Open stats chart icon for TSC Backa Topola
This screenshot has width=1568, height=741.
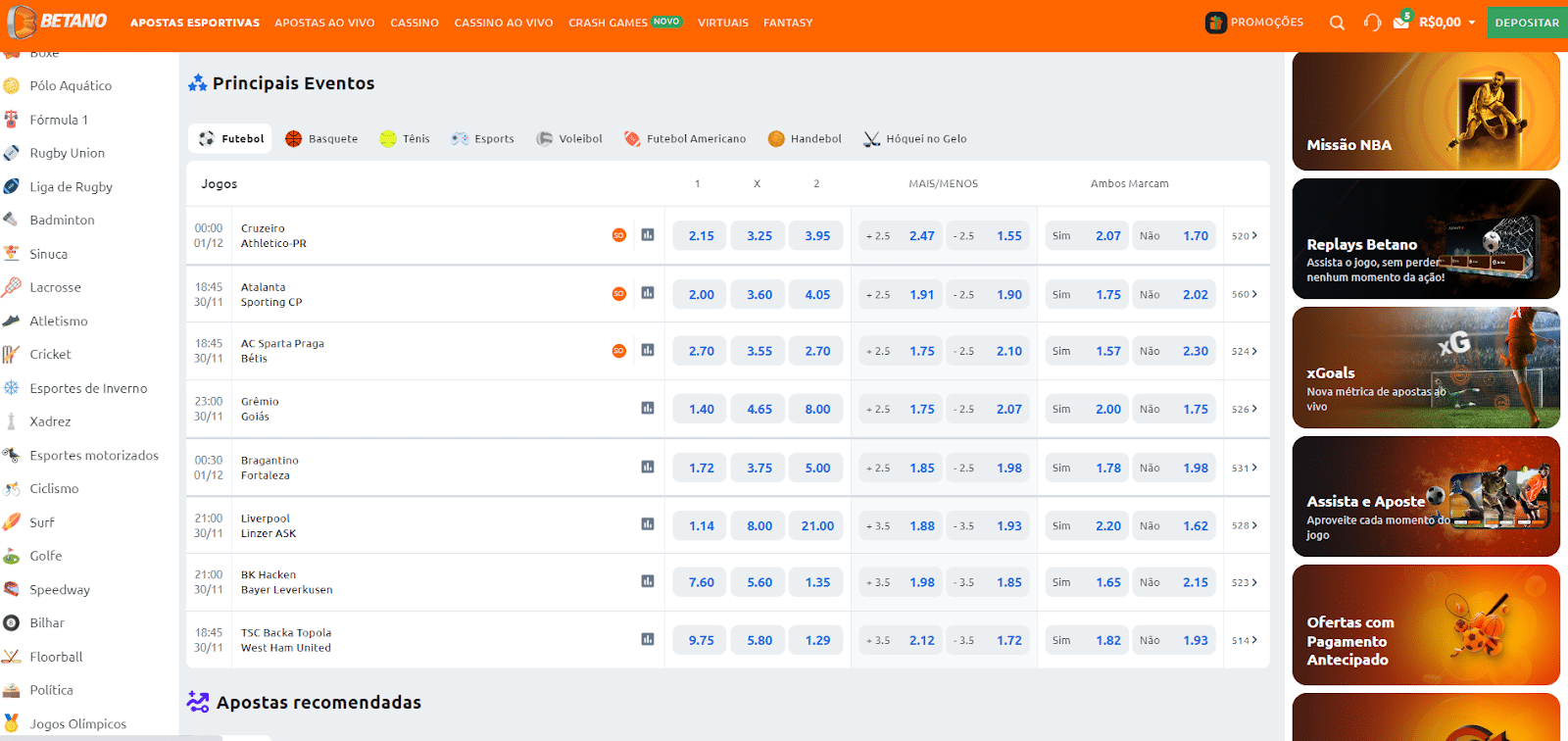pyautogui.click(x=648, y=639)
